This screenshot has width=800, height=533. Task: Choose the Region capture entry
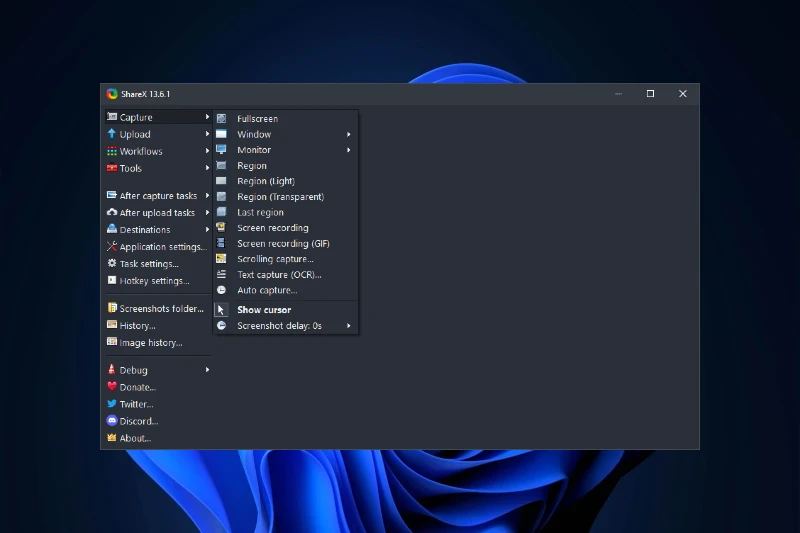[x=286, y=166]
